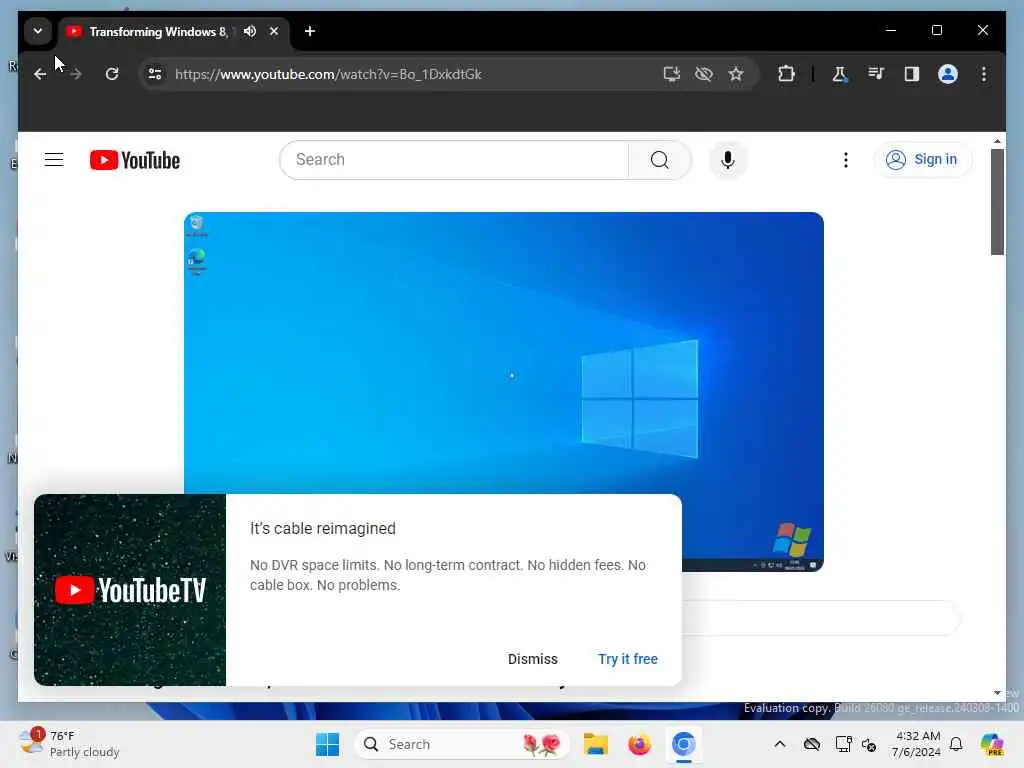The width and height of the screenshot is (1024, 768).
Task: Go back with the back arrow
Action: click(x=40, y=74)
